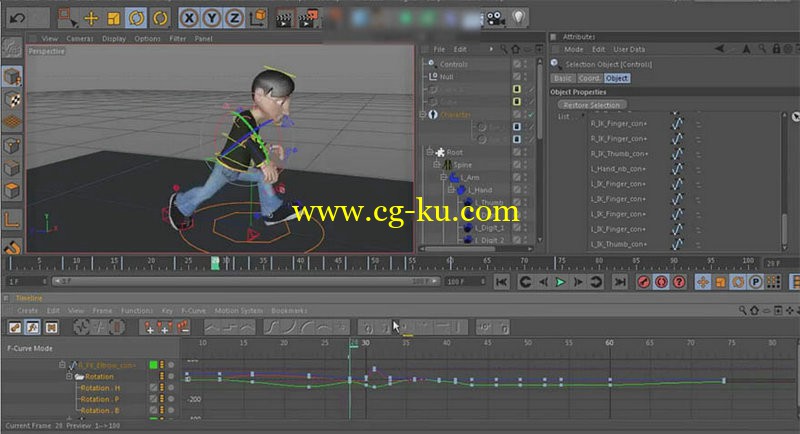This screenshot has height=434, width=800.
Task: Go to end of animation
Action: 620,282
